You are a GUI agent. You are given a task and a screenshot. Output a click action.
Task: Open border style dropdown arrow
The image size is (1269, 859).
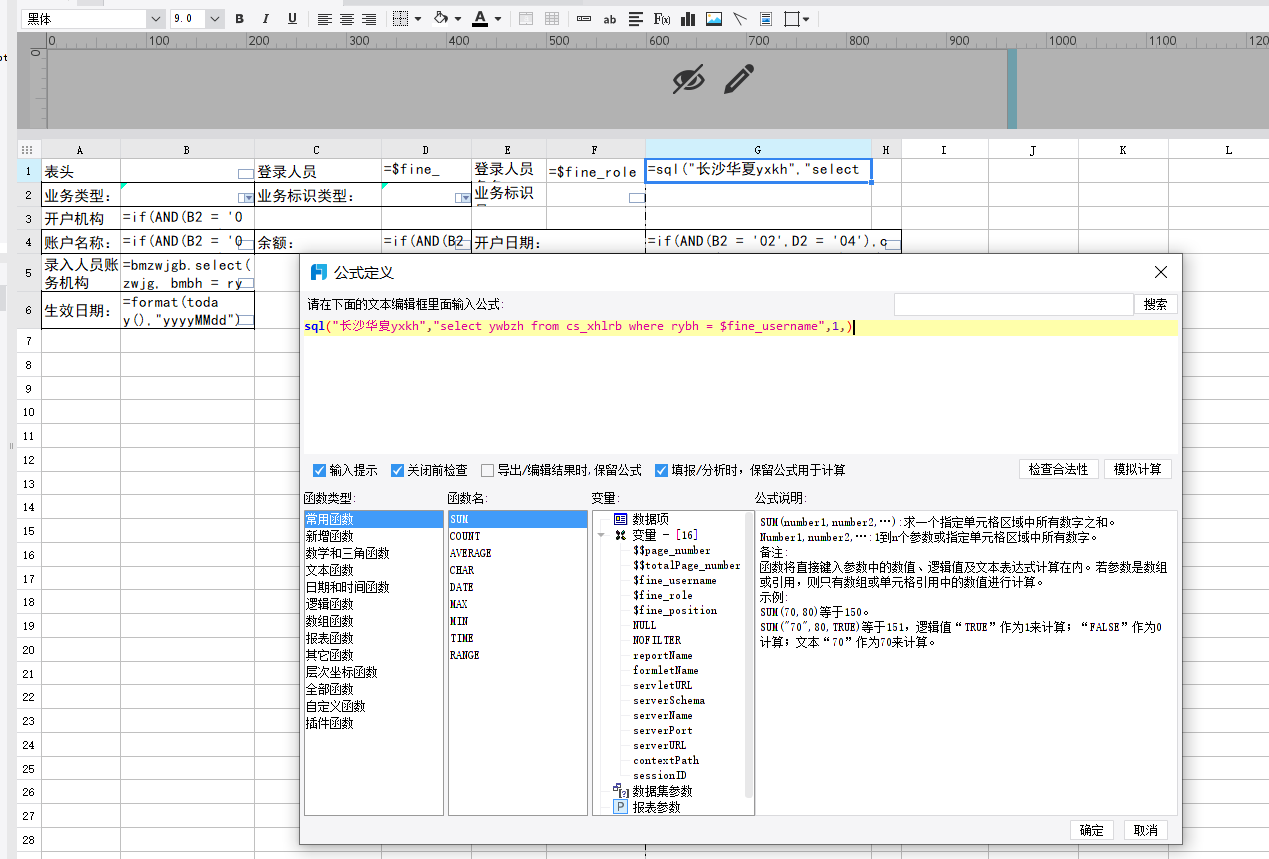(x=417, y=19)
